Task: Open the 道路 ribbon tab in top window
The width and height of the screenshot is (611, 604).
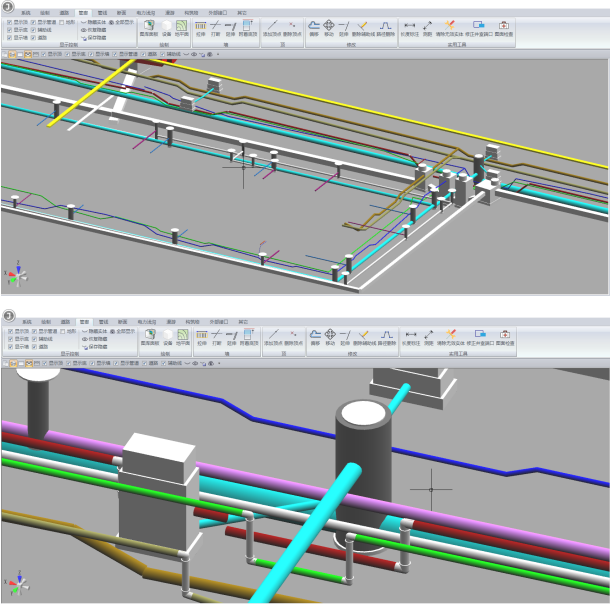Action: tap(64, 13)
